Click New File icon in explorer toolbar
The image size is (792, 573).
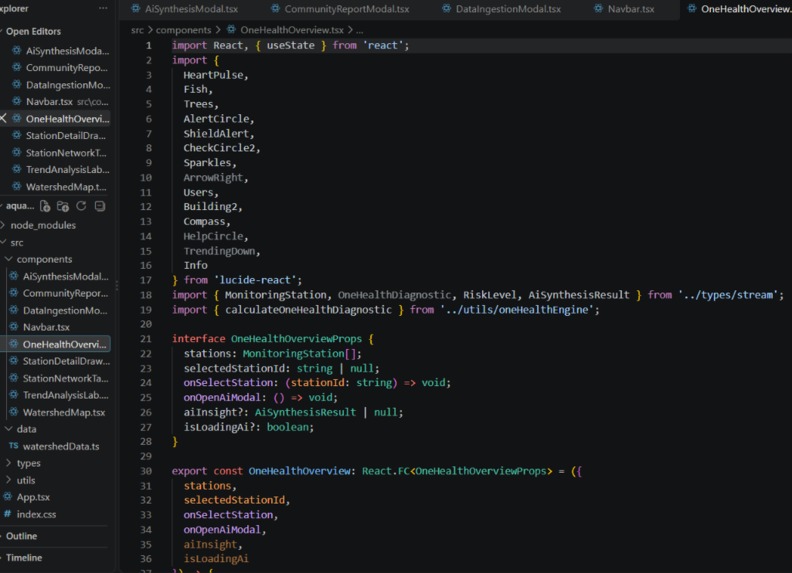45,206
